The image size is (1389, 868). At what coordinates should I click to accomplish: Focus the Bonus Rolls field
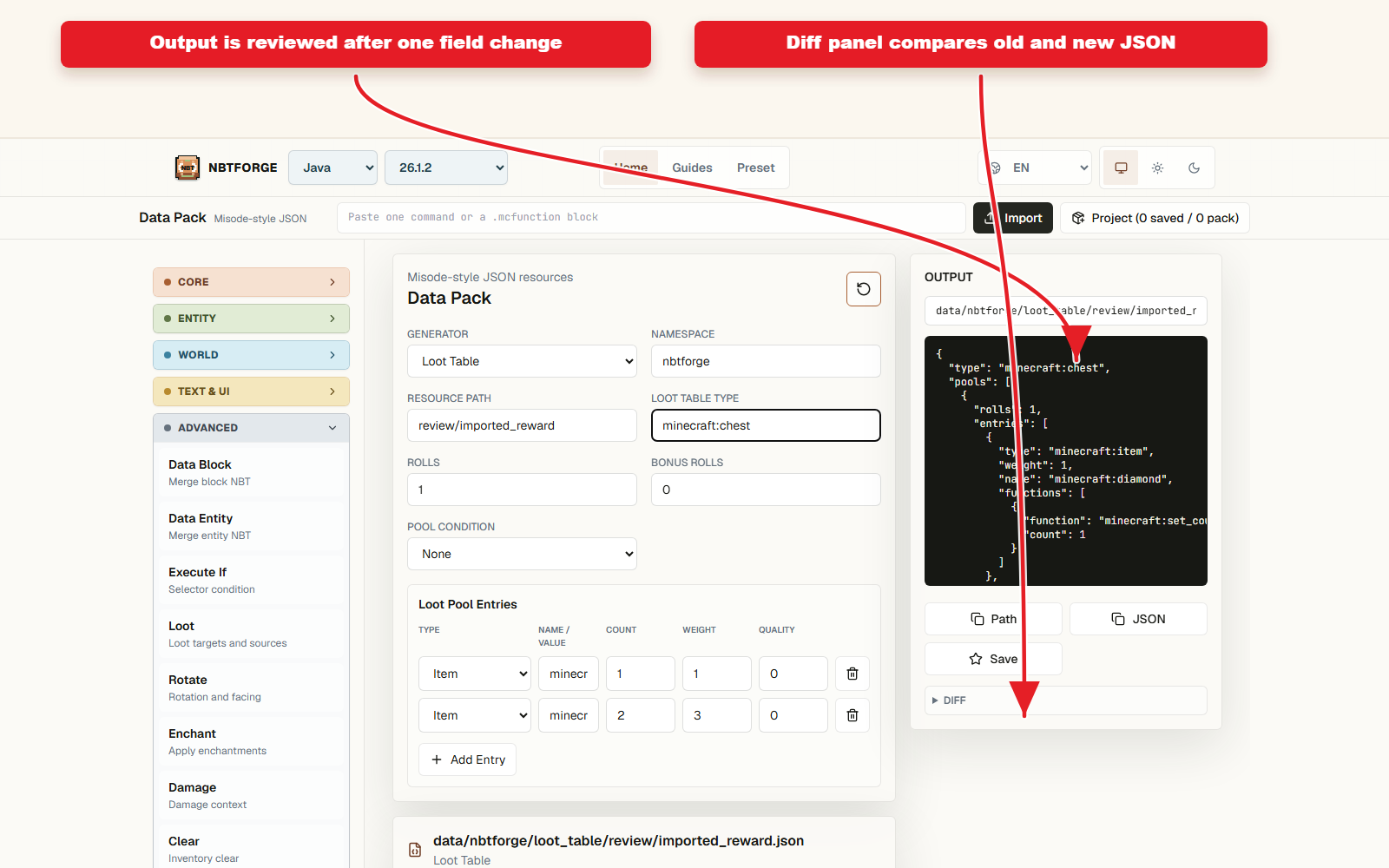(x=766, y=490)
